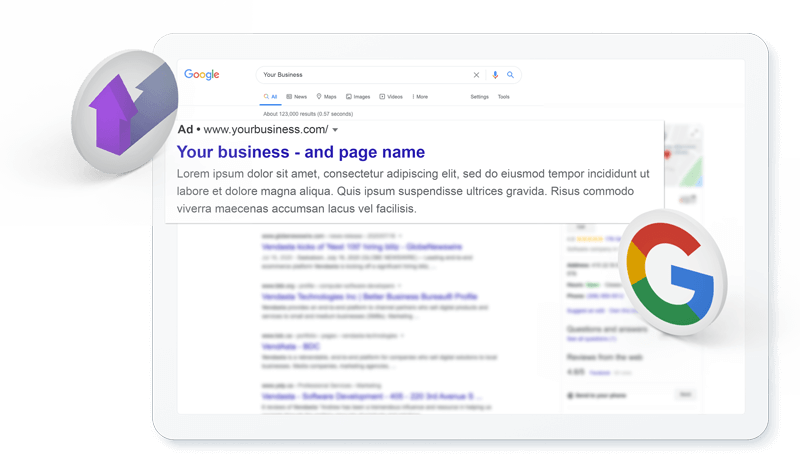The width and height of the screenshot is (800, 466).
Task: Open search Settings
Action: (480, 96)
